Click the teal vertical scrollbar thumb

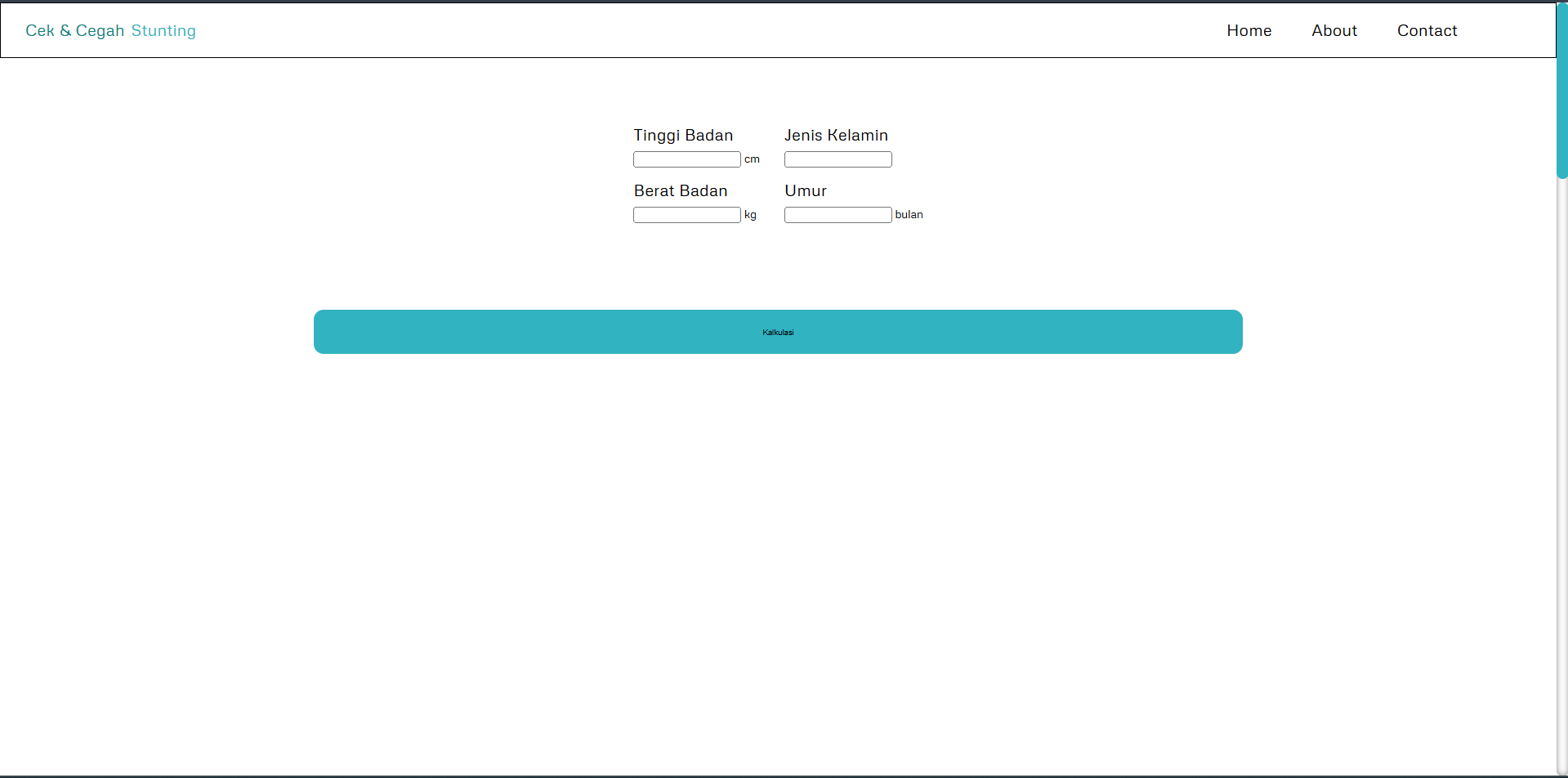coord(1561,90)
